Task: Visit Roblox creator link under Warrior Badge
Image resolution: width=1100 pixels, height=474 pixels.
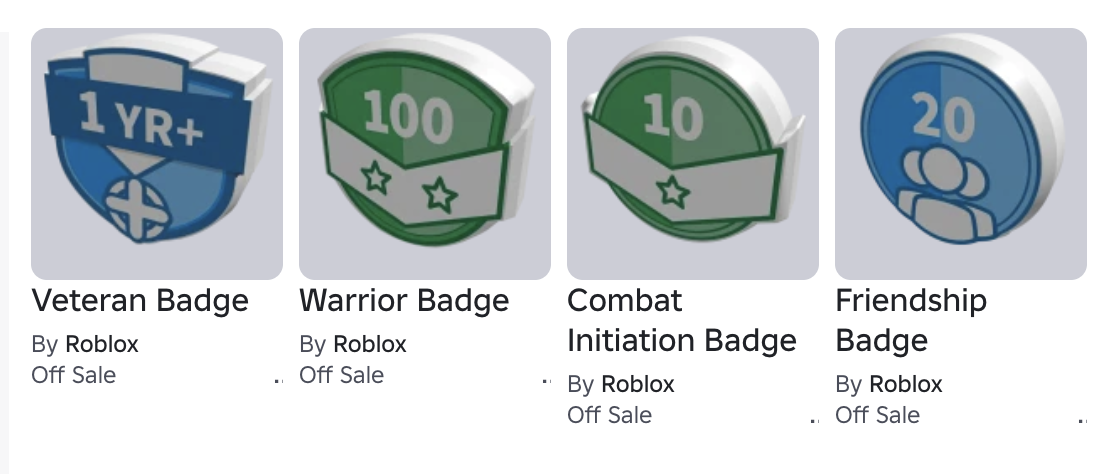Action: click(x=370, y=344)
